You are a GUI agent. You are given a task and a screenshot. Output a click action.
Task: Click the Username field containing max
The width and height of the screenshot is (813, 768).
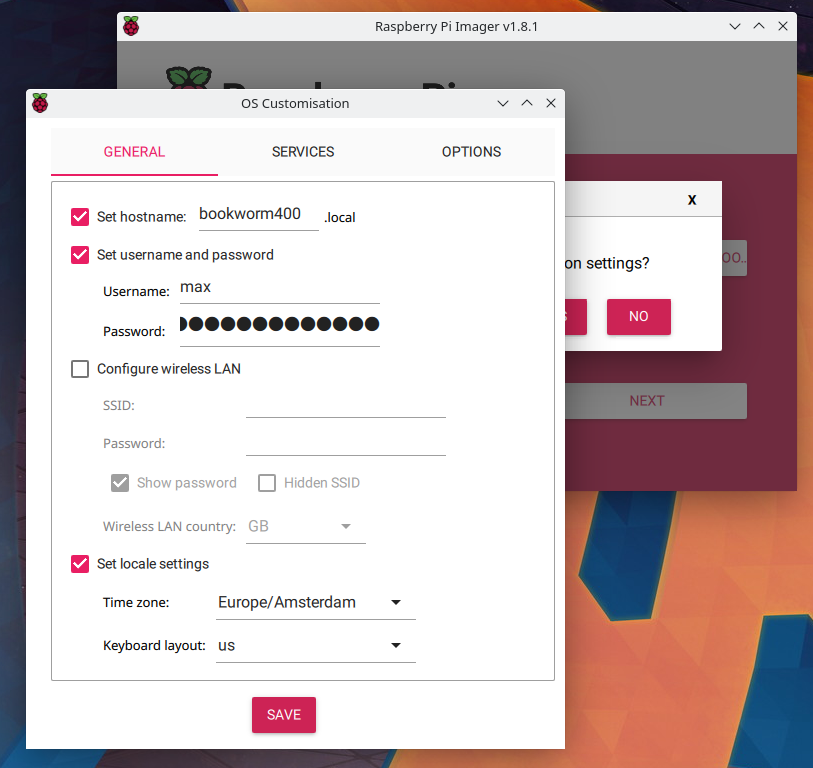pyautogui.click(x=279, y=288)
